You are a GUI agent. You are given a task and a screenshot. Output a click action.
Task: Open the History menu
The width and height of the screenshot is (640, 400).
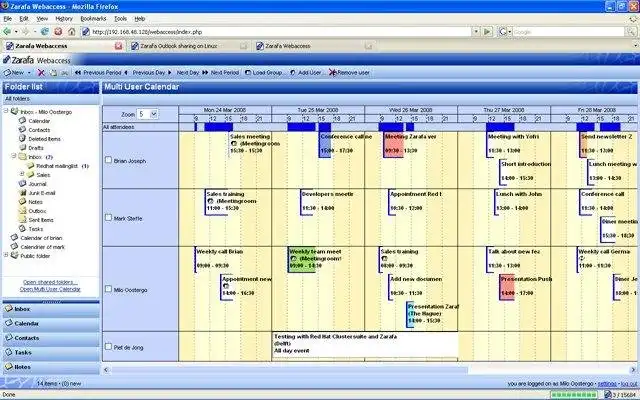pyautogui.click(x=64, y=19)
